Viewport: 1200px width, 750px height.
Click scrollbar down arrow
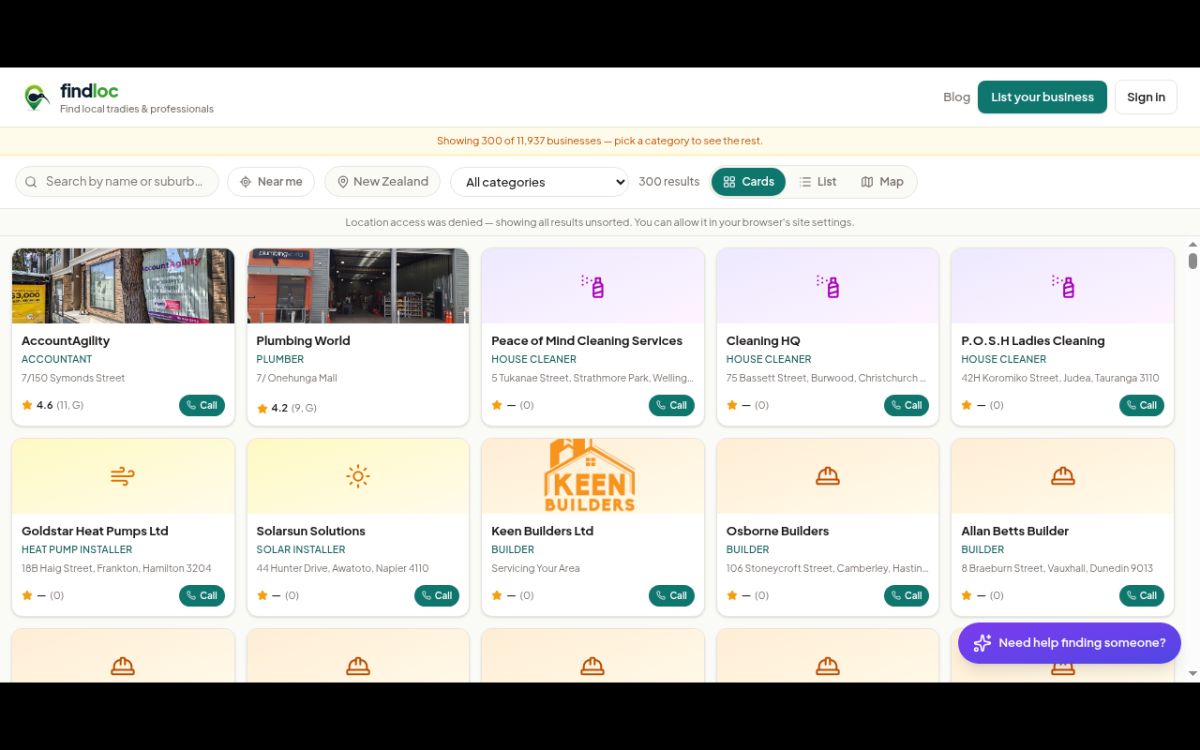(1193, 674)
